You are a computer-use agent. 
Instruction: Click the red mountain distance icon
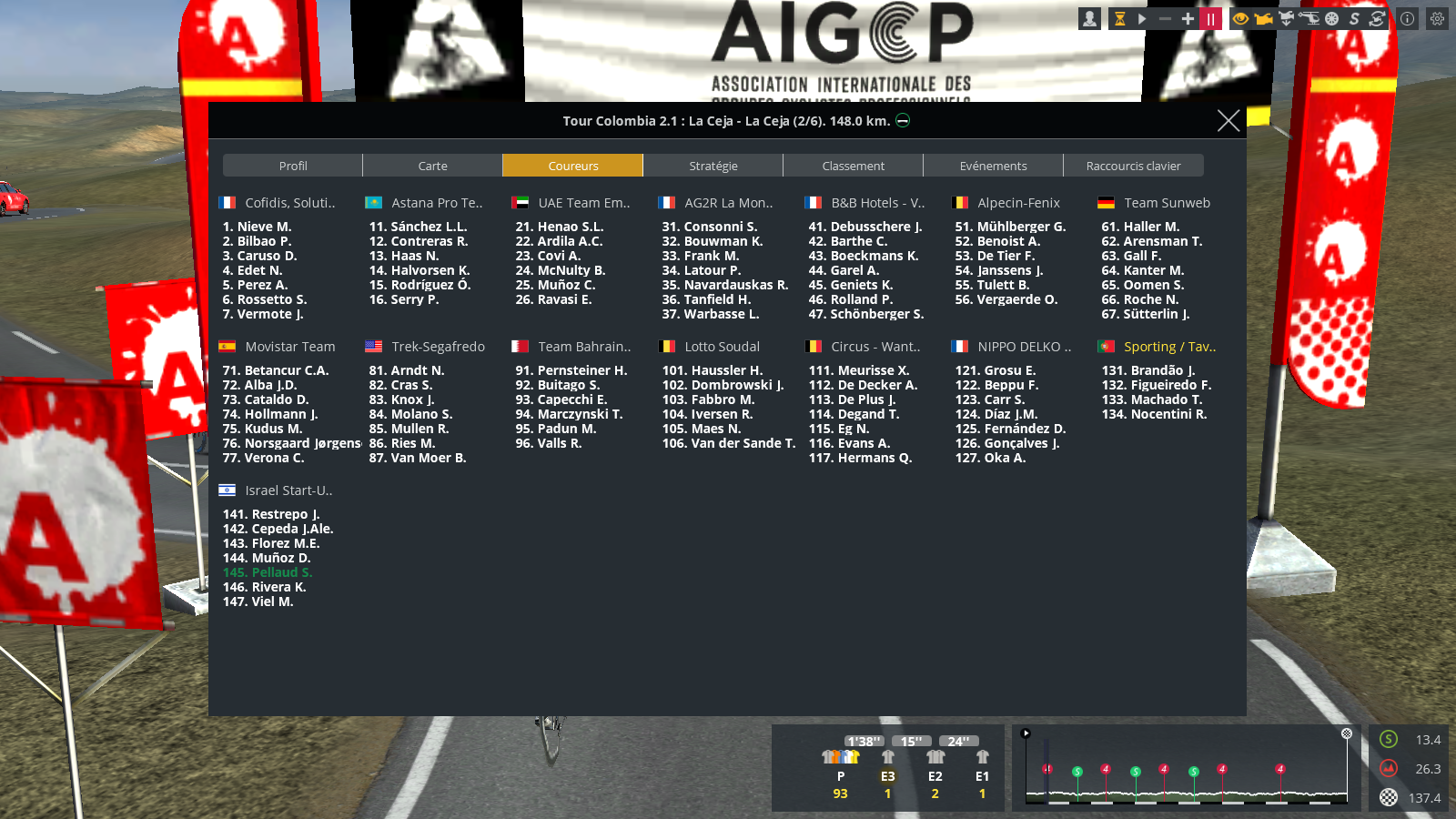coord(1389,768)
